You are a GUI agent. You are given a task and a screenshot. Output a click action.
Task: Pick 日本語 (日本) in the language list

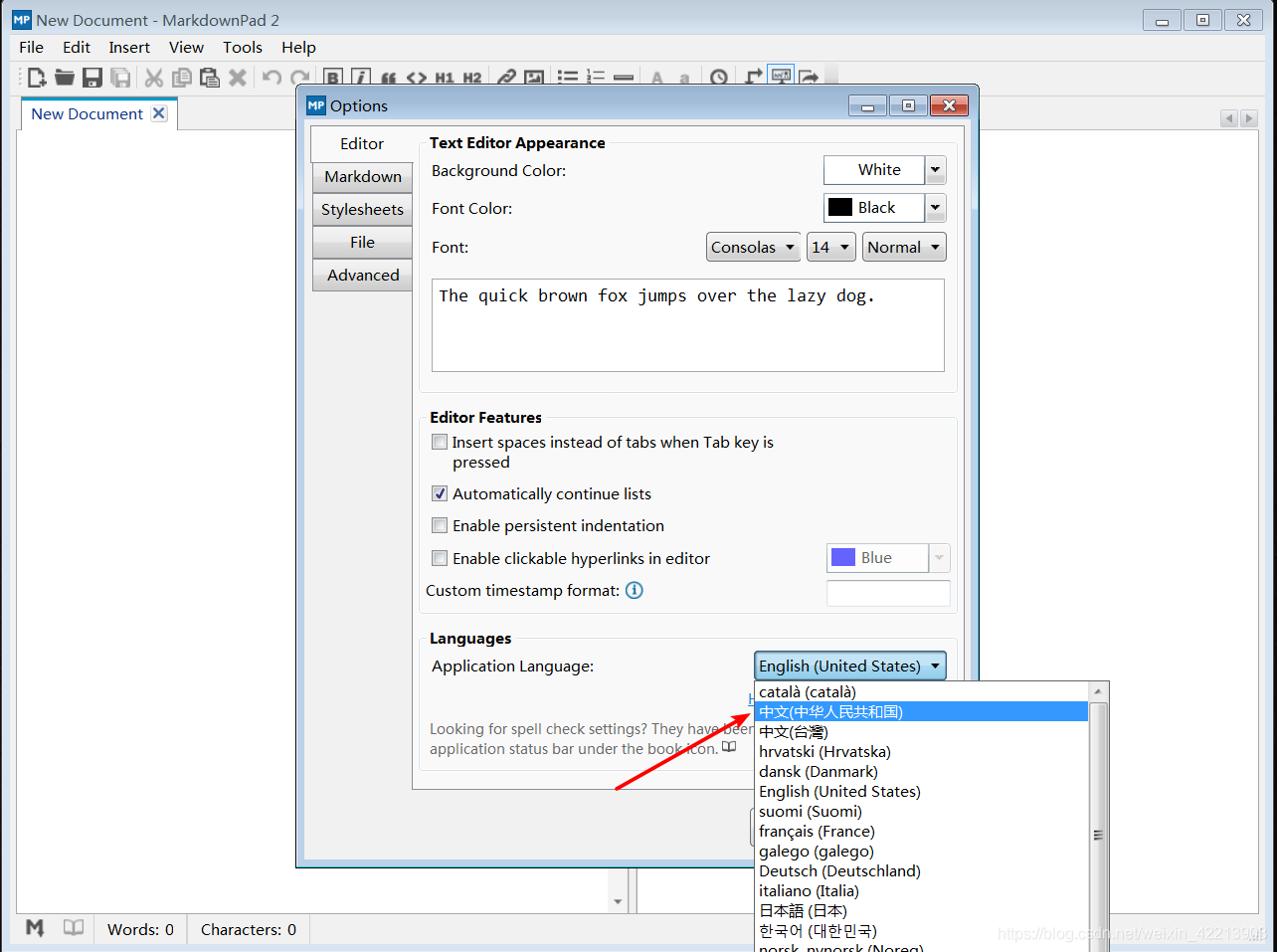921,910
